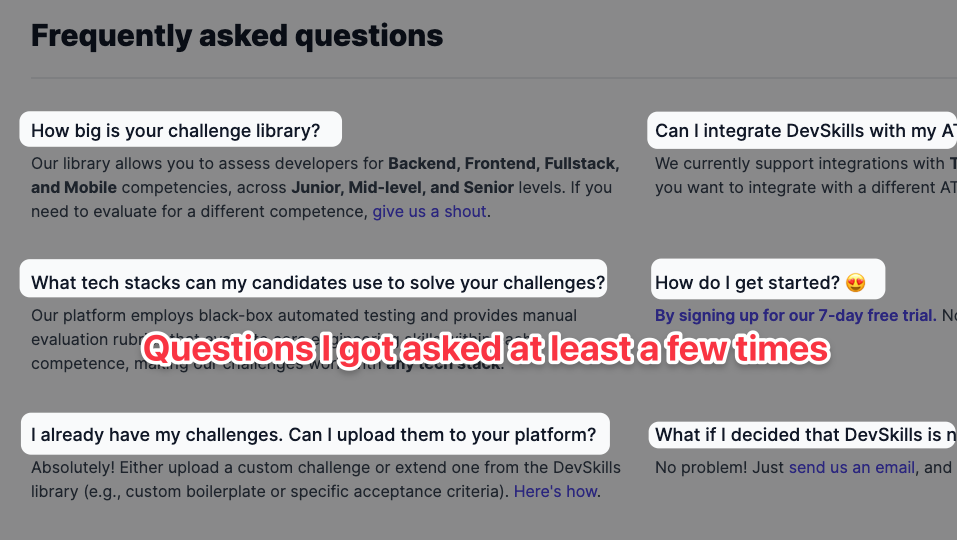Click 'I already have my challenges' question heading

[315, 434]
